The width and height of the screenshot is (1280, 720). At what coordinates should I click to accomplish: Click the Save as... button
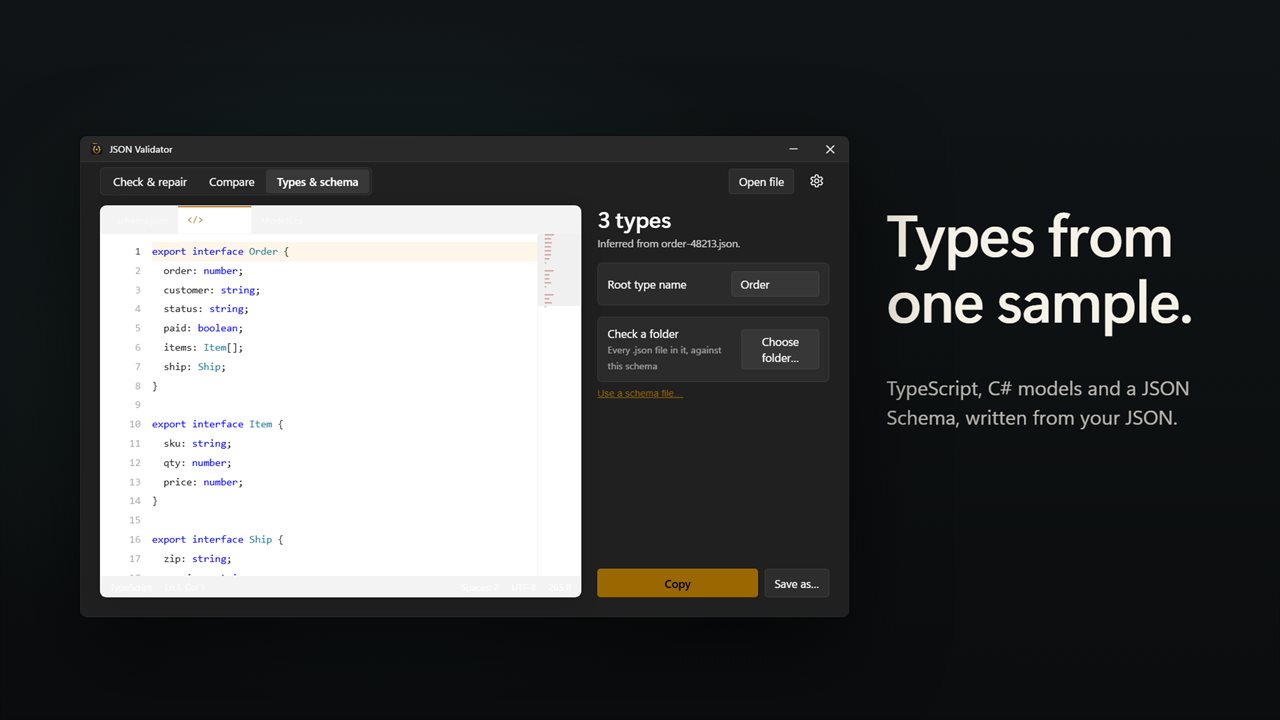point(796,583)
